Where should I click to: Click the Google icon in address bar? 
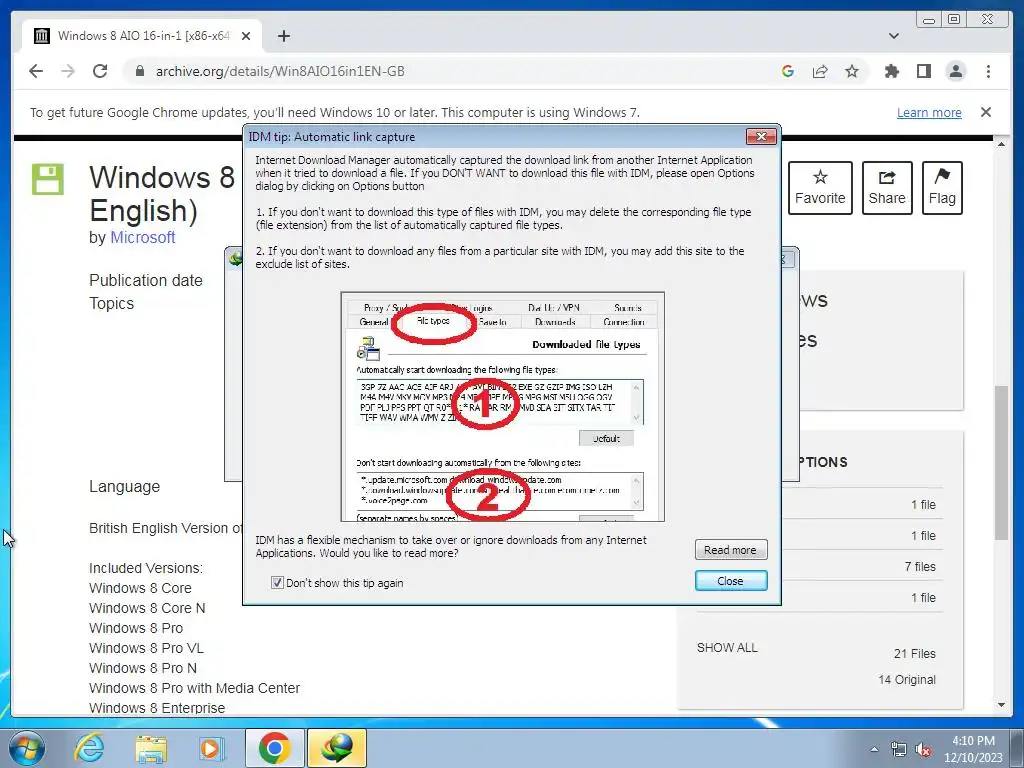click(788, 71)
